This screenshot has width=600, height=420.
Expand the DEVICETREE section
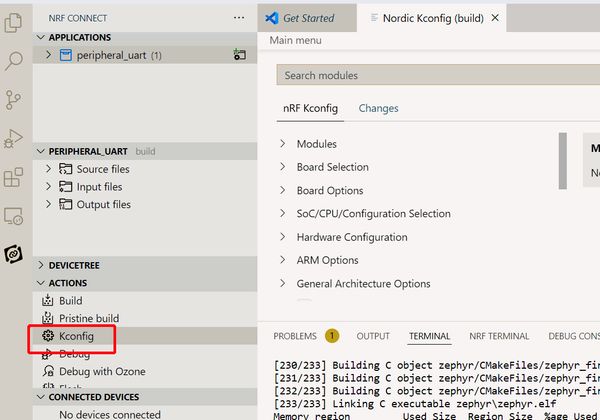pyautogui.click(x=41, y=265)
